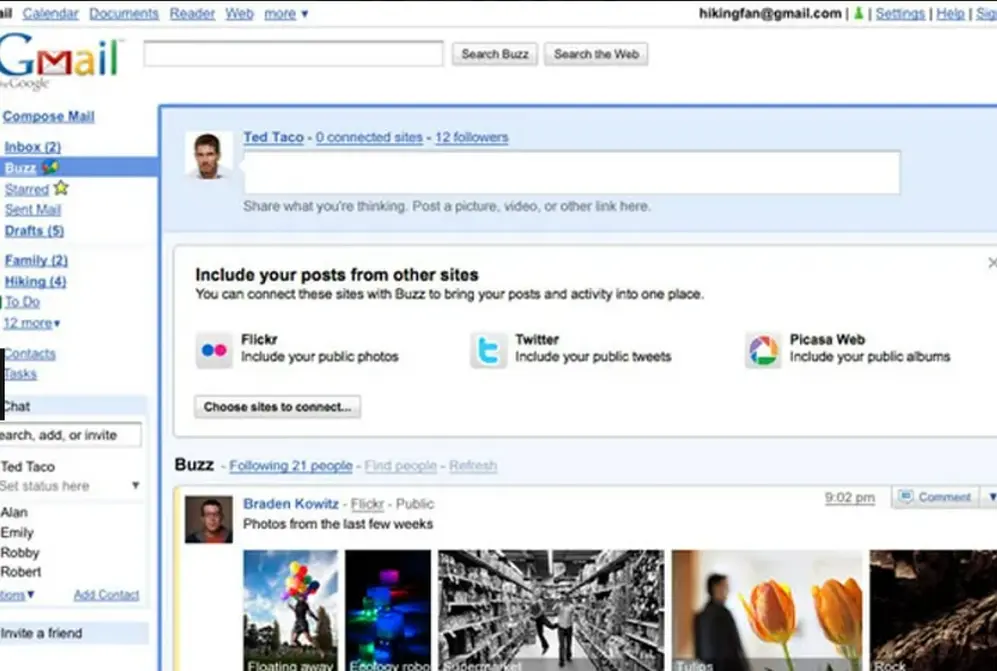The image size is (997, 671).
Task: Click Braden Kowitz name link
Action: point(291,504)
